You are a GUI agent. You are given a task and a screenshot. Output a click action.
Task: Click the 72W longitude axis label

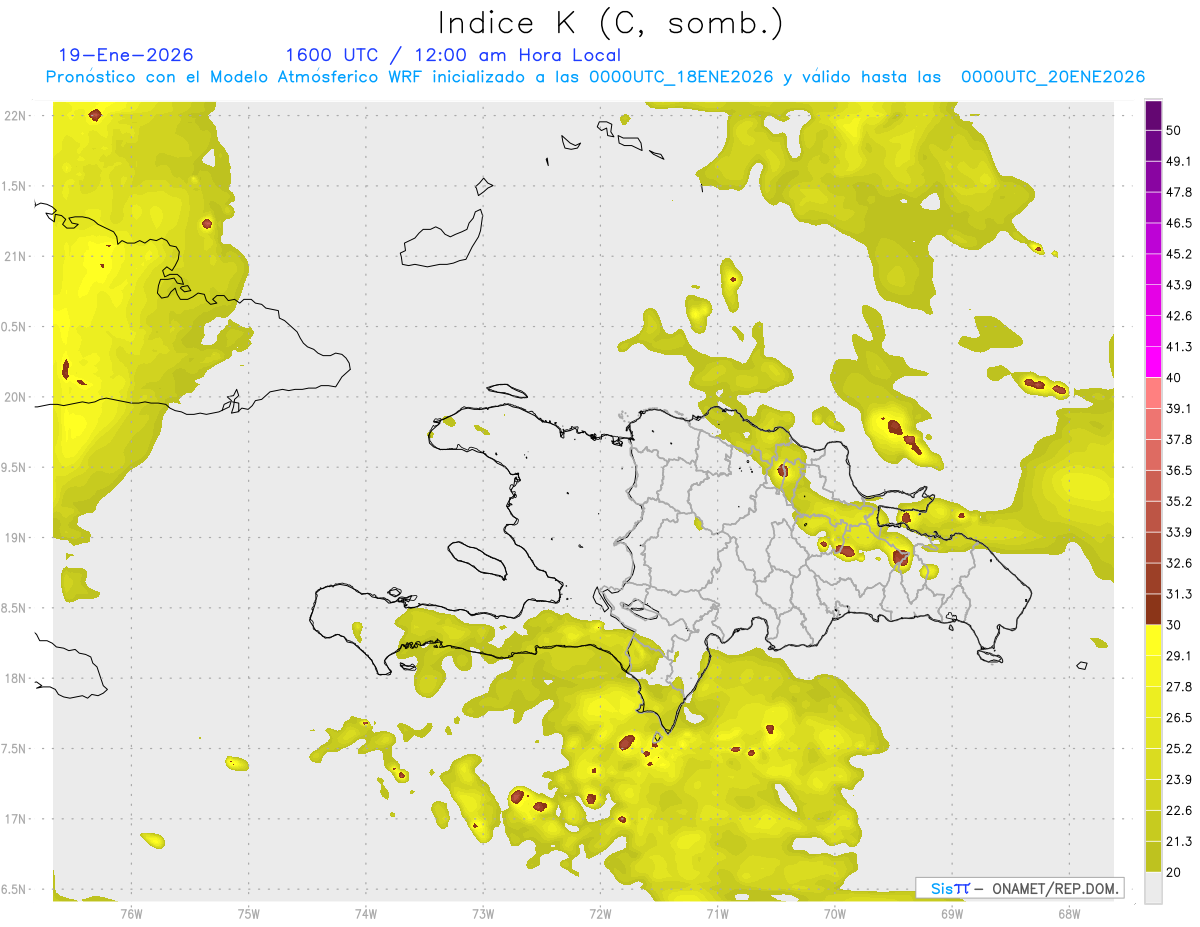click(x=600, y=912)
